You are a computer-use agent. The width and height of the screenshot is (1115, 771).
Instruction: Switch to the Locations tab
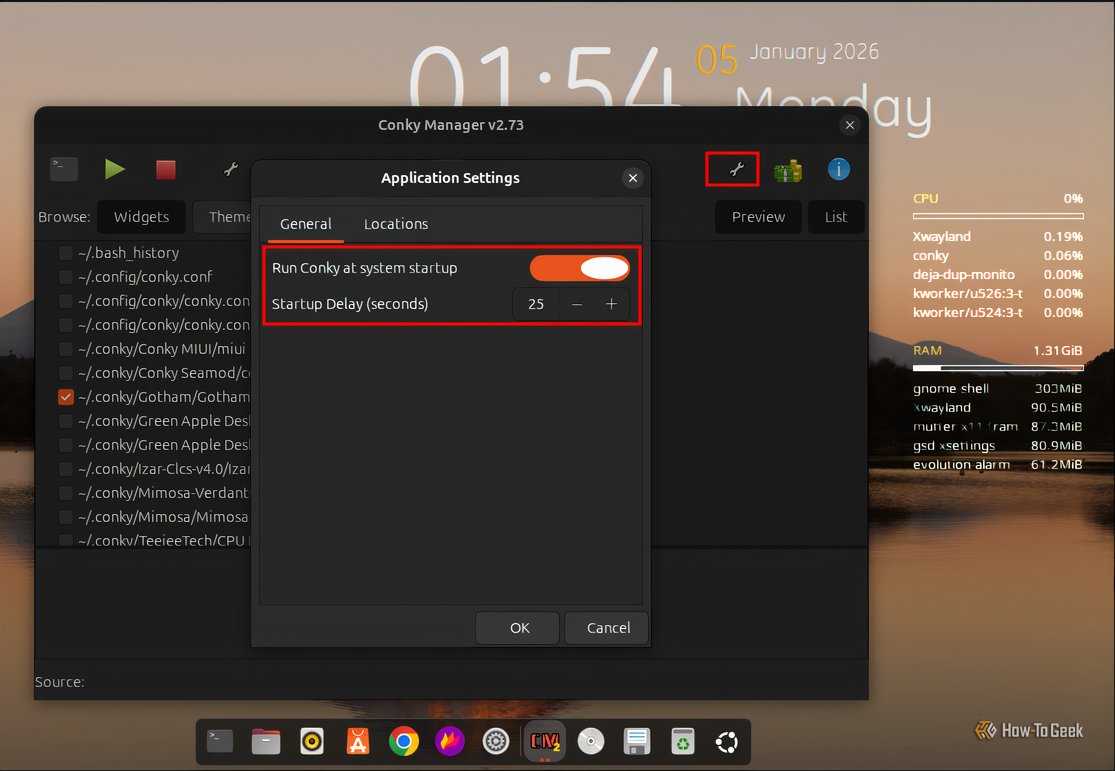tap(395, 224)
